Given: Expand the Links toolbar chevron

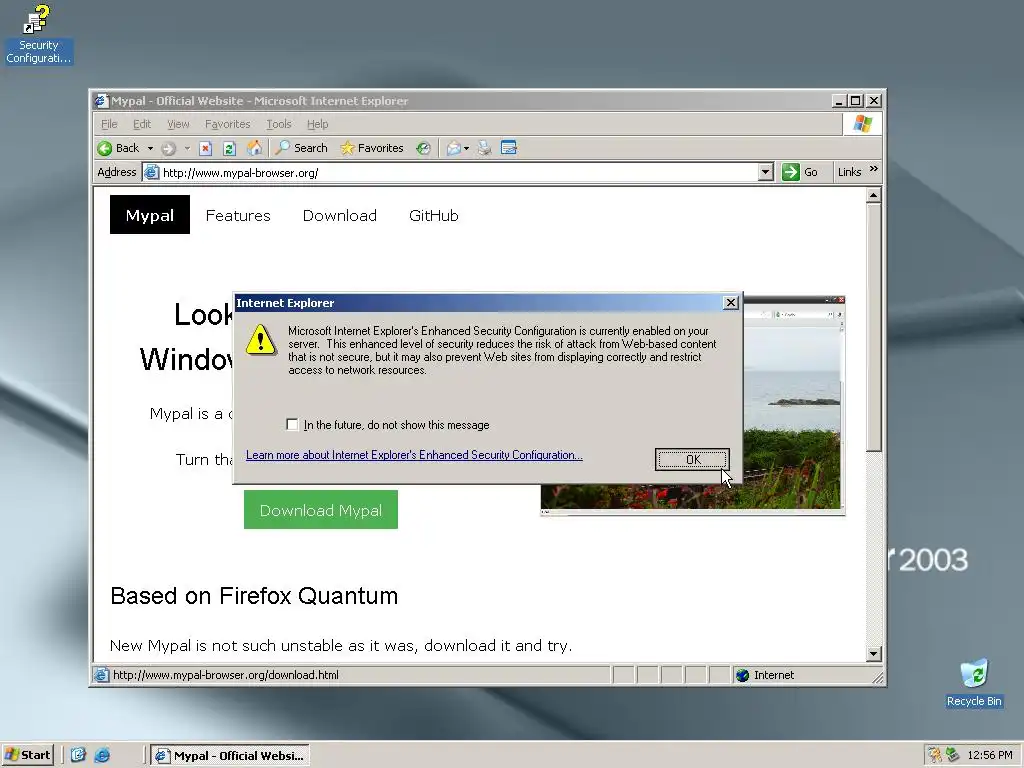Looking at the screenshot, I should [874, 169].
